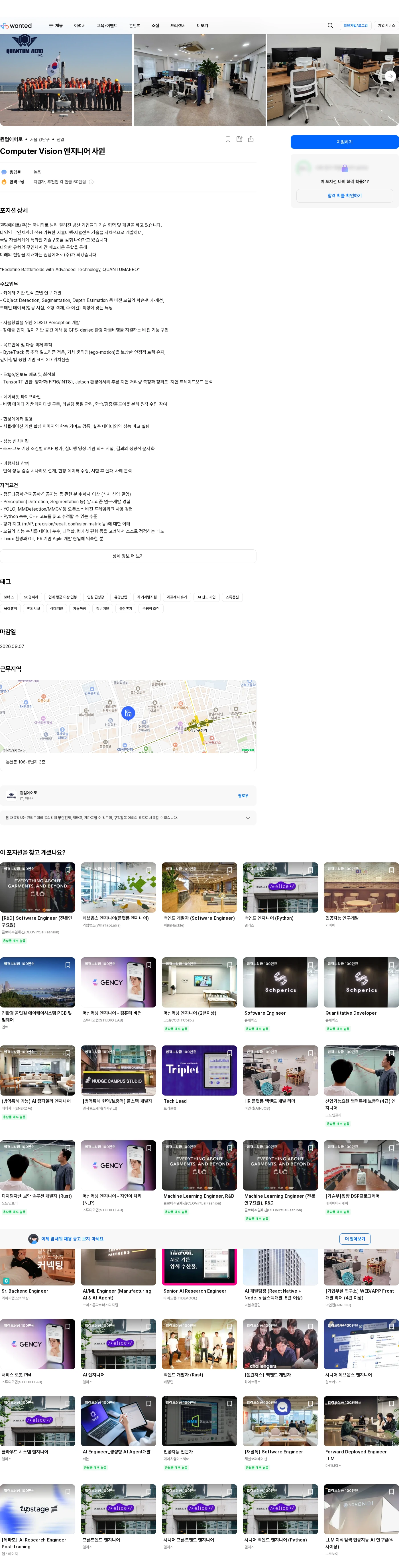
Task: Expand the copyright notice chevron below company row
Action: pyautogui.click(x=248, y=818)
